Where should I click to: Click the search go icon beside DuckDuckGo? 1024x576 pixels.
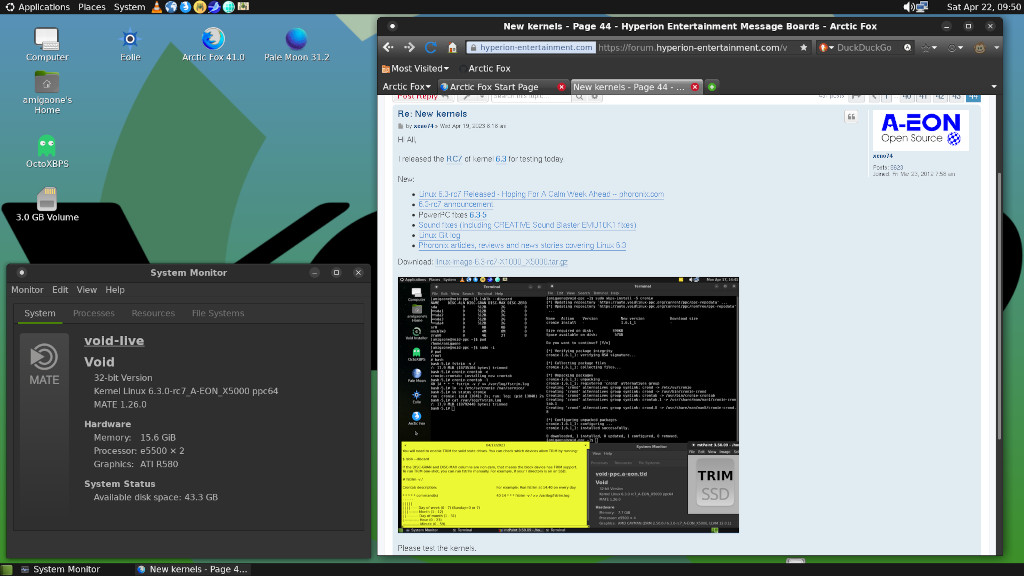tap(907, 48)
